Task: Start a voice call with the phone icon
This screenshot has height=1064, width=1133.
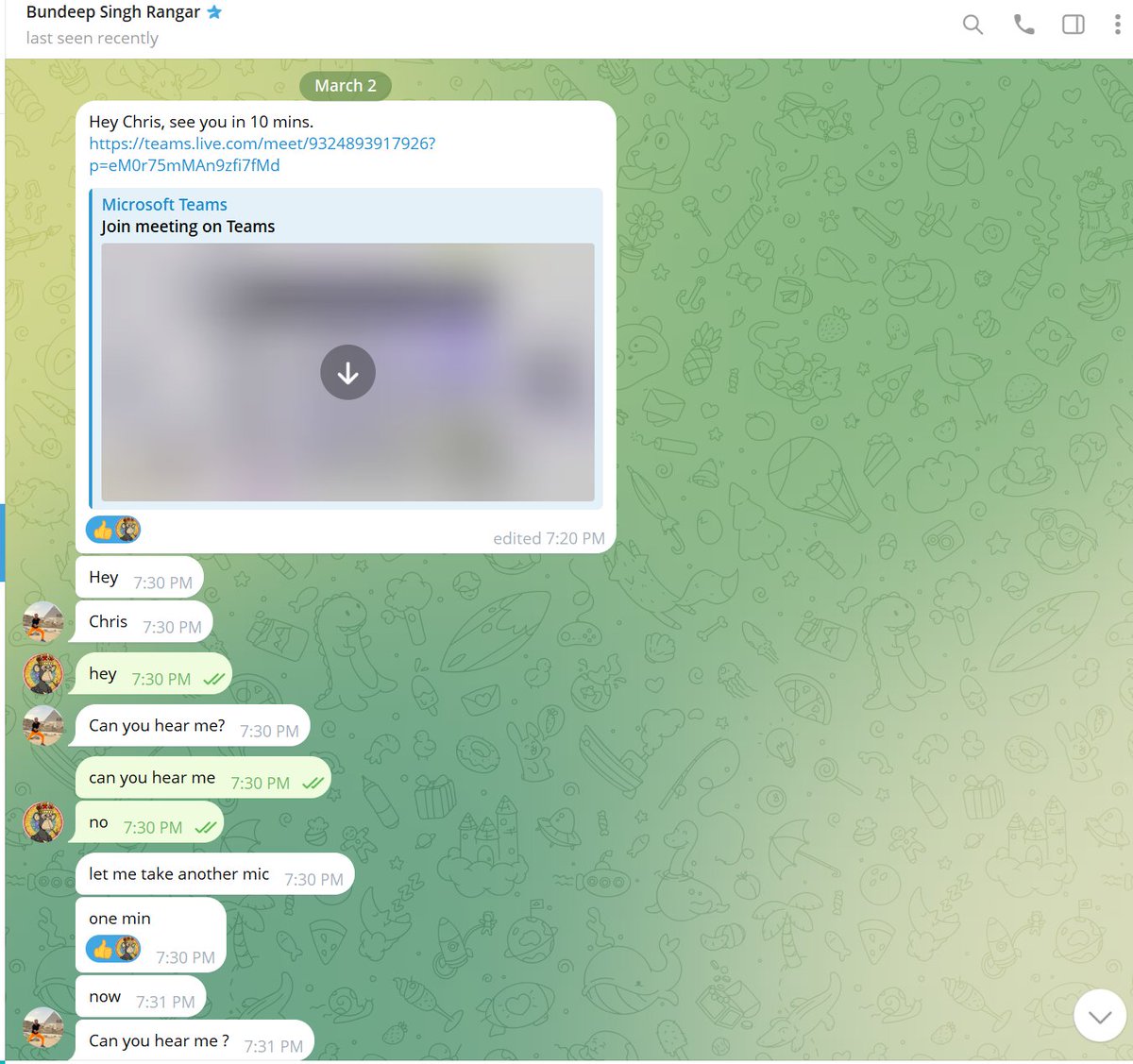Action: click(1023, 25)
